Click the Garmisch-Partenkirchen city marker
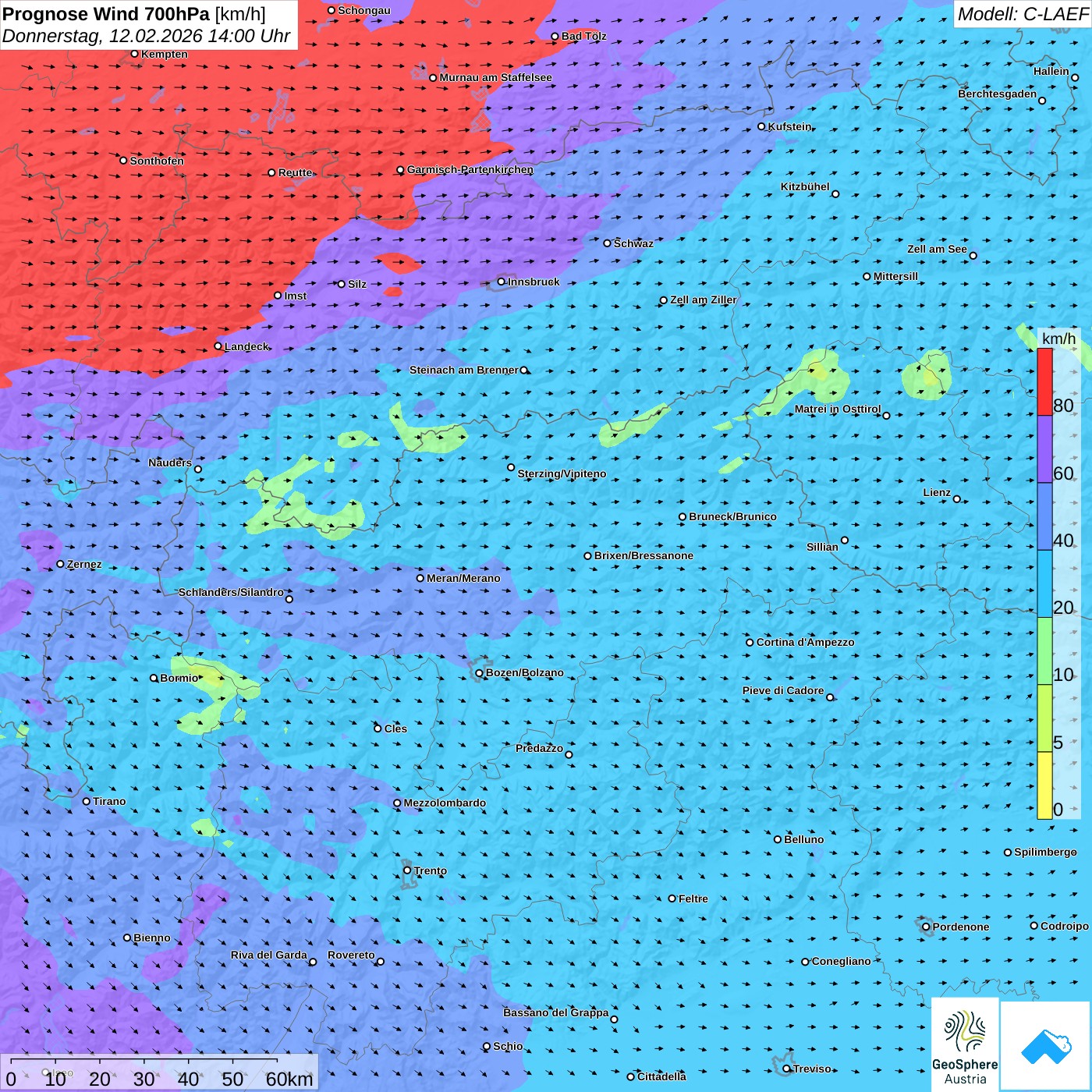Screen dimensions: 1092x1092 pos(400,170)
